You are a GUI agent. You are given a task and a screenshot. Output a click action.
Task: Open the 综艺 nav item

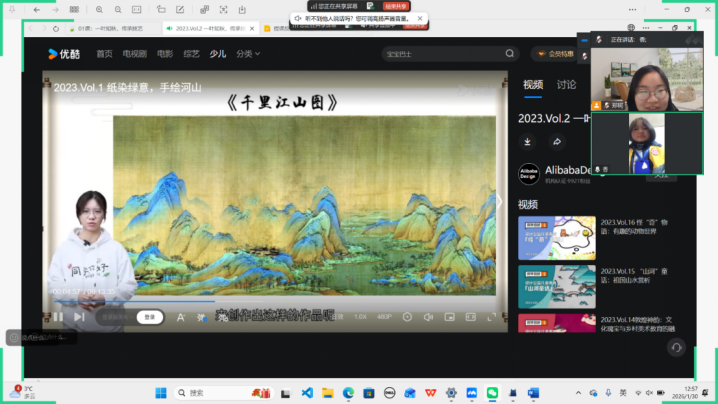pyautogui.click(x=191, y=54)
